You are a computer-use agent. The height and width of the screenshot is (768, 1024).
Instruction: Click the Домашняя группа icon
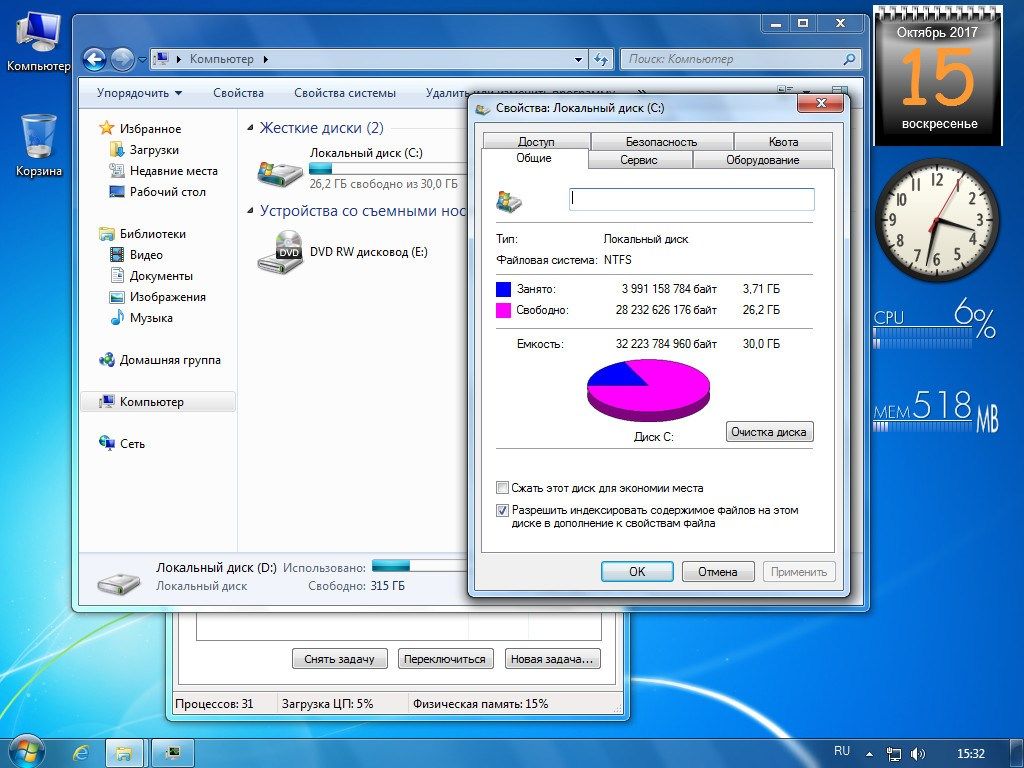tap(106, 360)
